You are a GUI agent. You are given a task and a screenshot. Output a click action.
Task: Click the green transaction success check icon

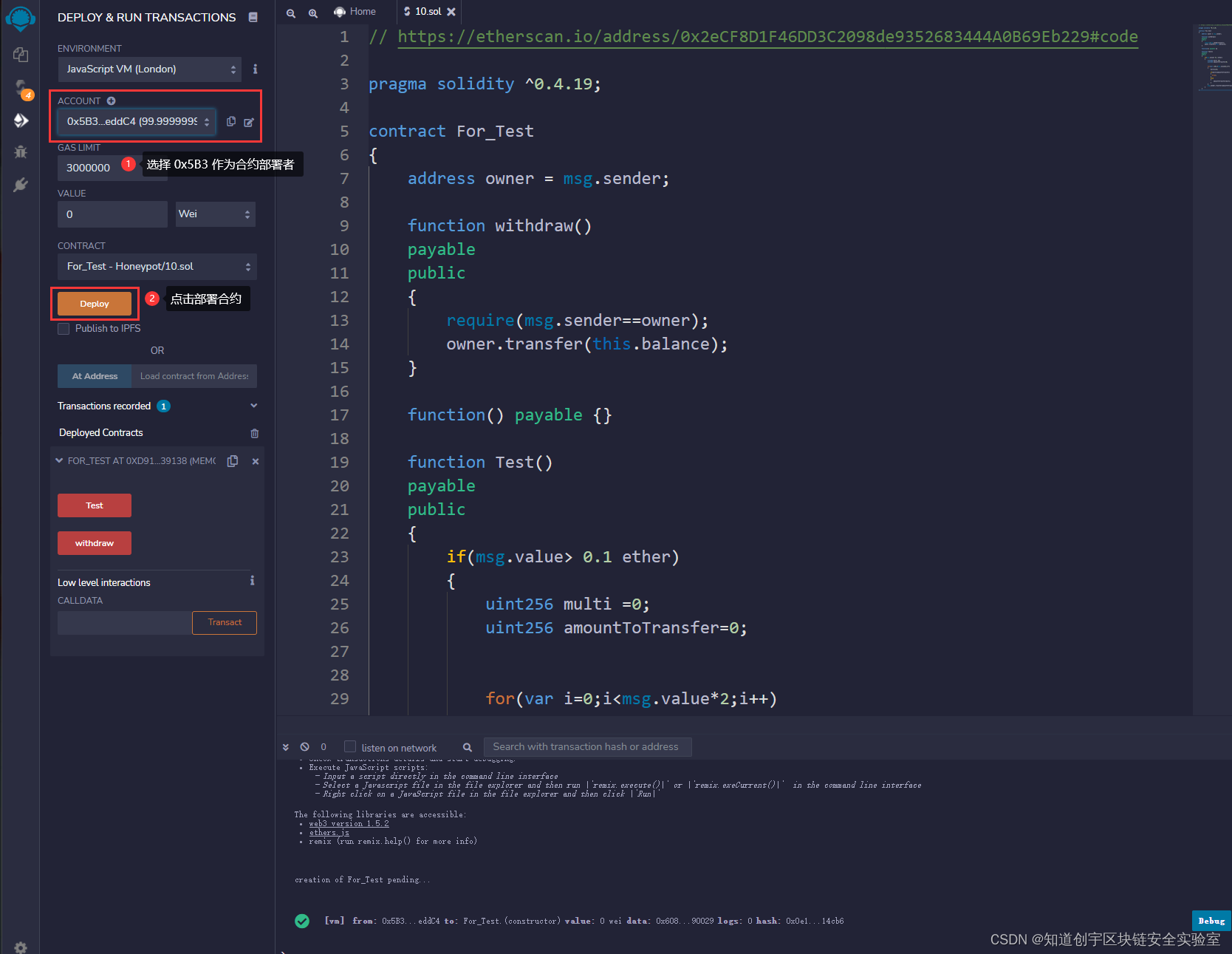coord(302,921)
